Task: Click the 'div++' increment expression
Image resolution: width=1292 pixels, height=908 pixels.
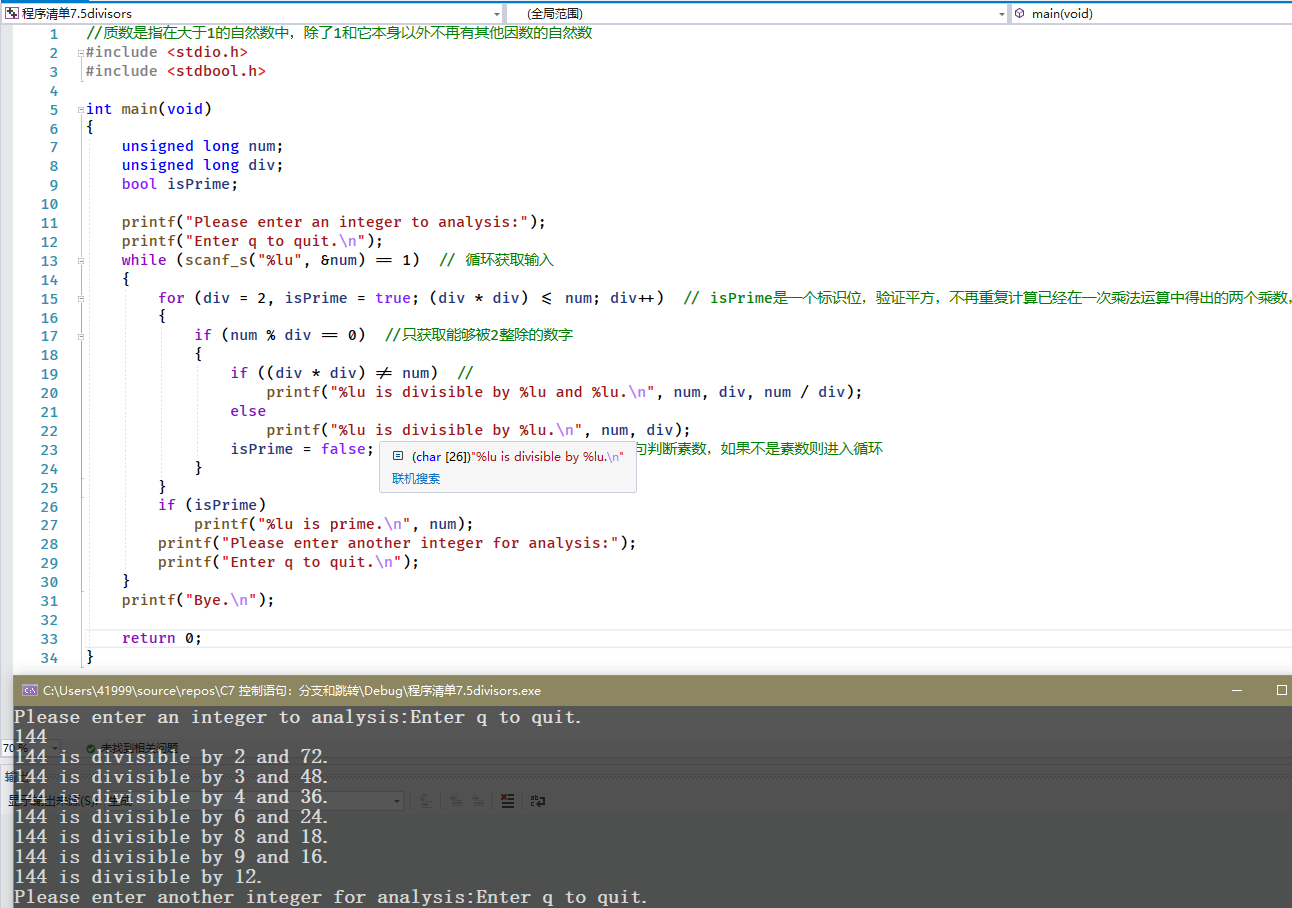Action: click(633, 298)
